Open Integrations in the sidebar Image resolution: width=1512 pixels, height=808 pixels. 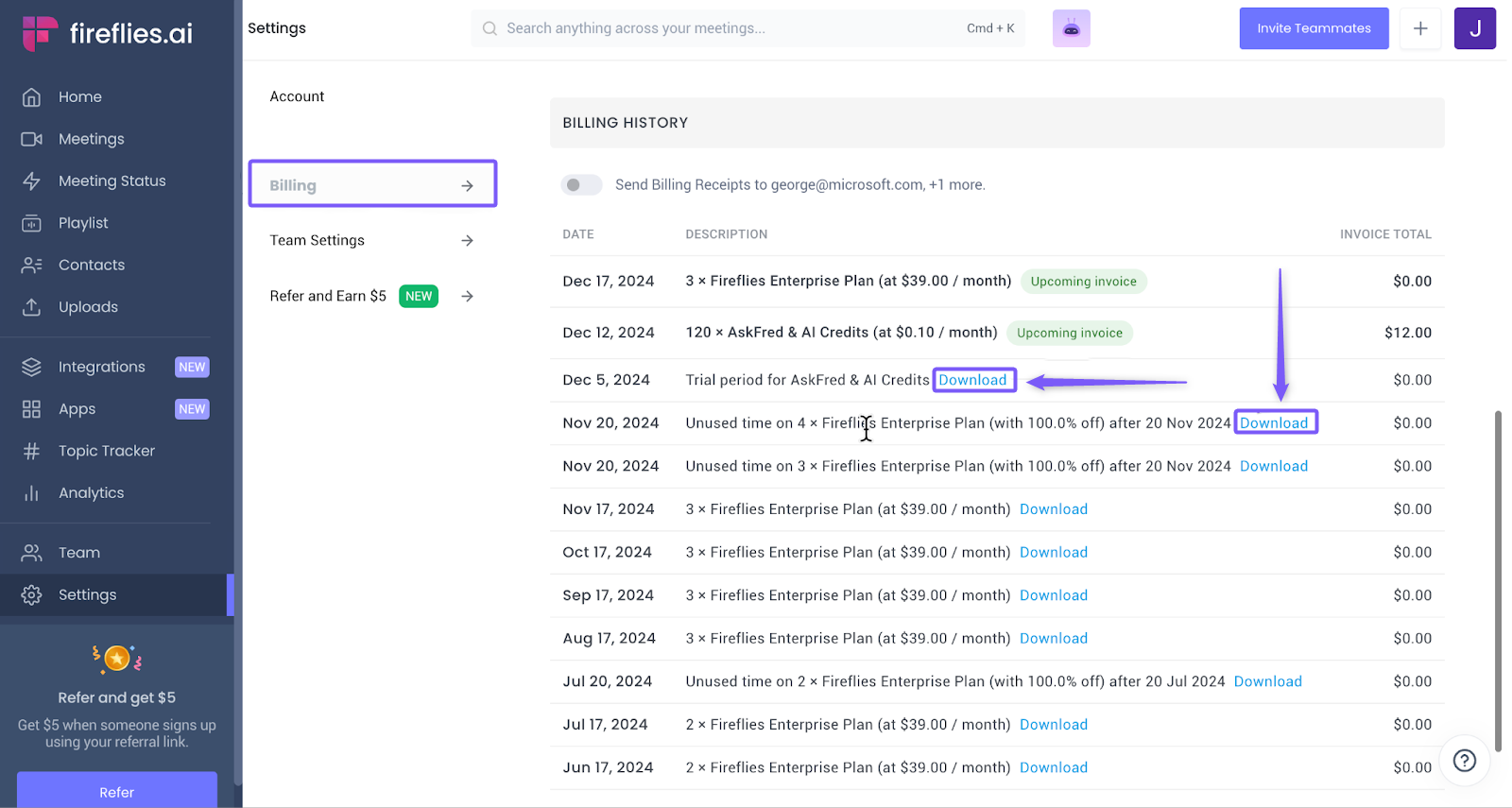point(102,367)
